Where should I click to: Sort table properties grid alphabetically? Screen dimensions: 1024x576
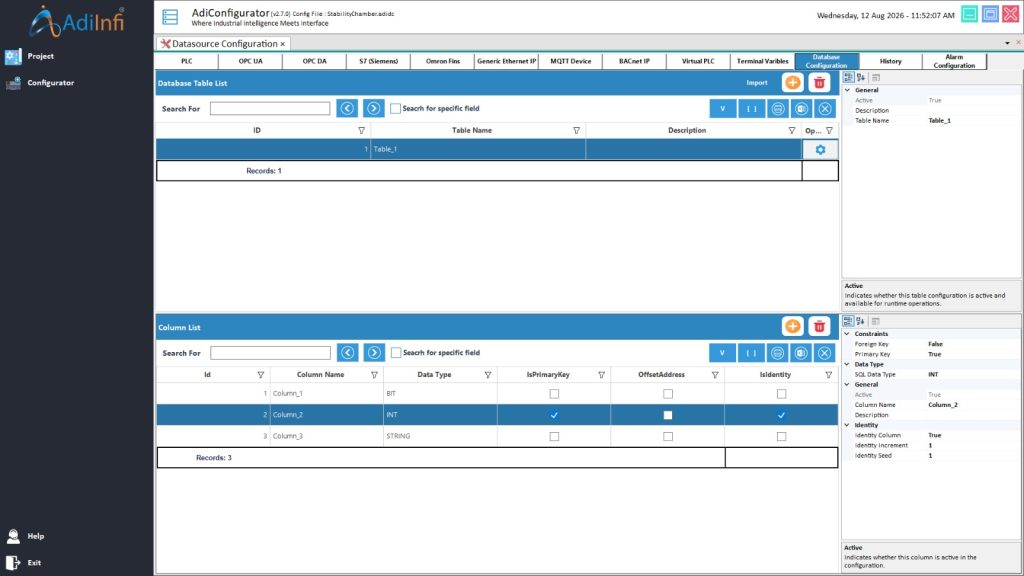point(861,78)
